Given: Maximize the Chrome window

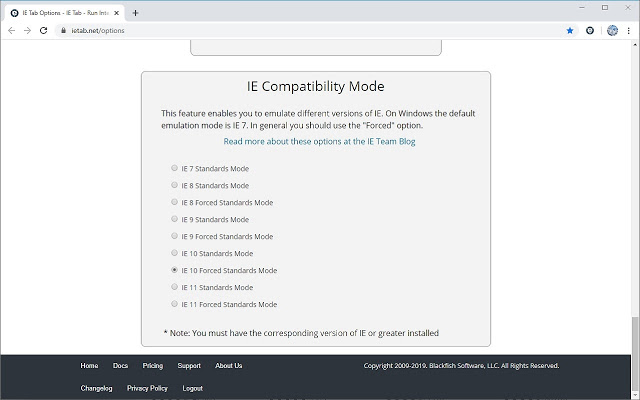Looking at the screenshot, I should coord(605,7).
